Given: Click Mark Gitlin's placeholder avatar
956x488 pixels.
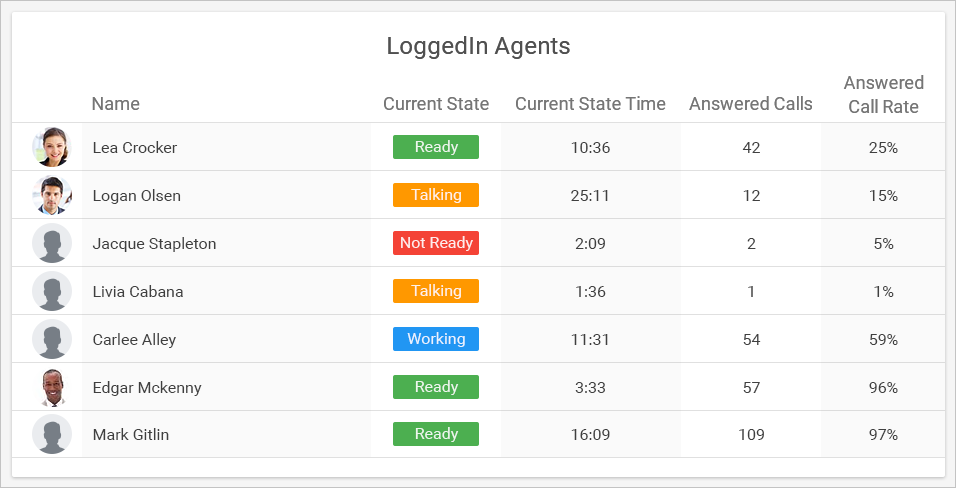Looking at the screenshot, I should coord(52,434).
